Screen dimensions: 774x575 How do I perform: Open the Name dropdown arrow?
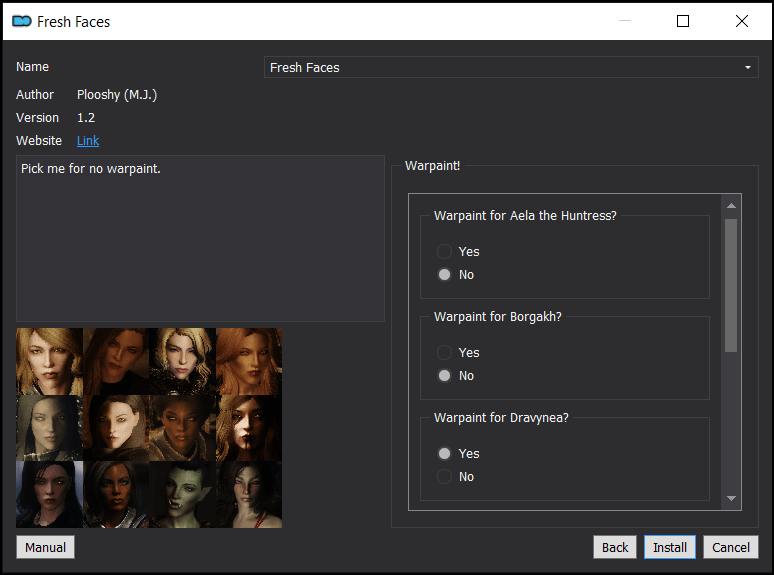pos(747,67)
